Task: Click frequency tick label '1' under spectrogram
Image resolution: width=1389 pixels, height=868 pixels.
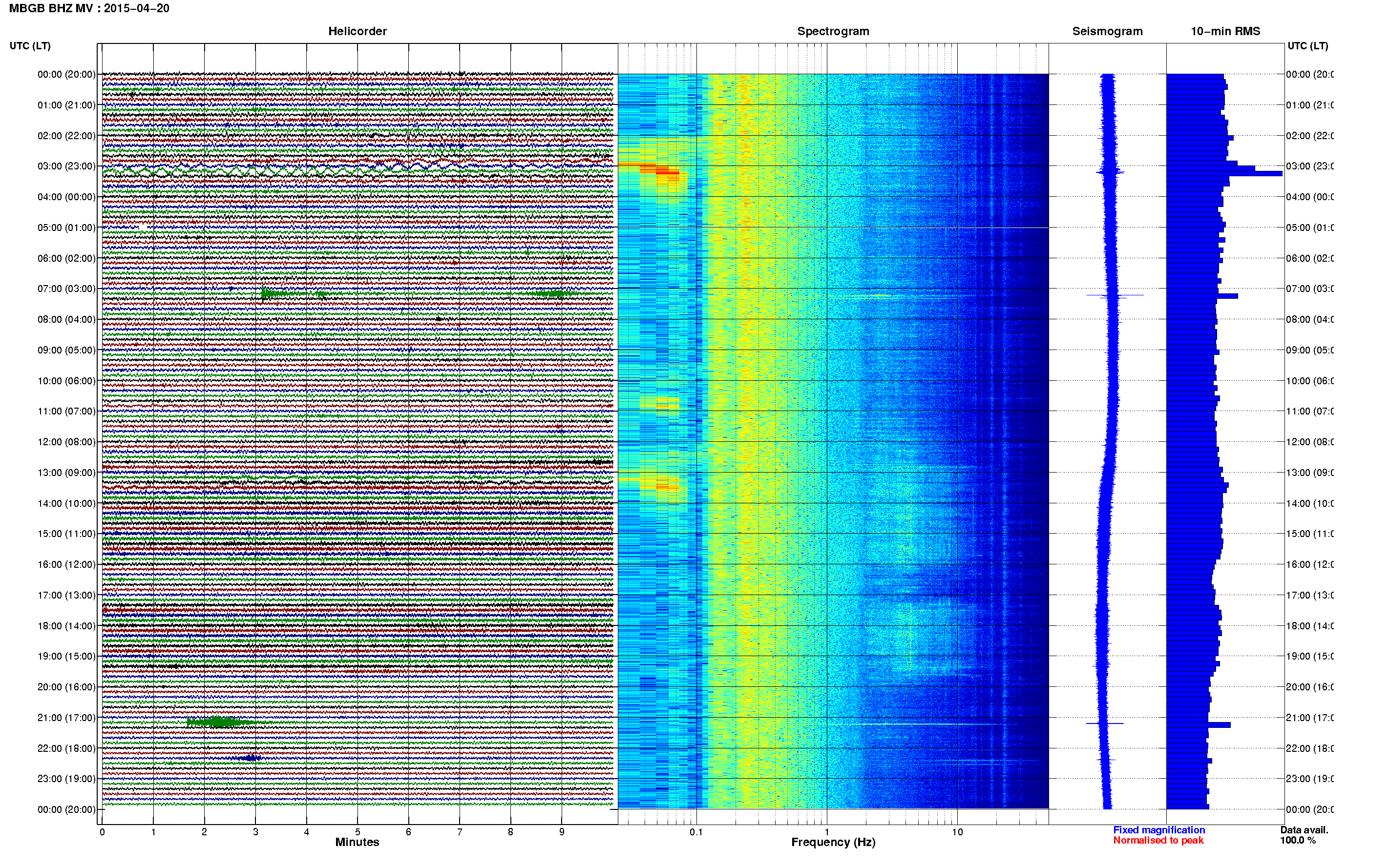Action: coord(827,832)
